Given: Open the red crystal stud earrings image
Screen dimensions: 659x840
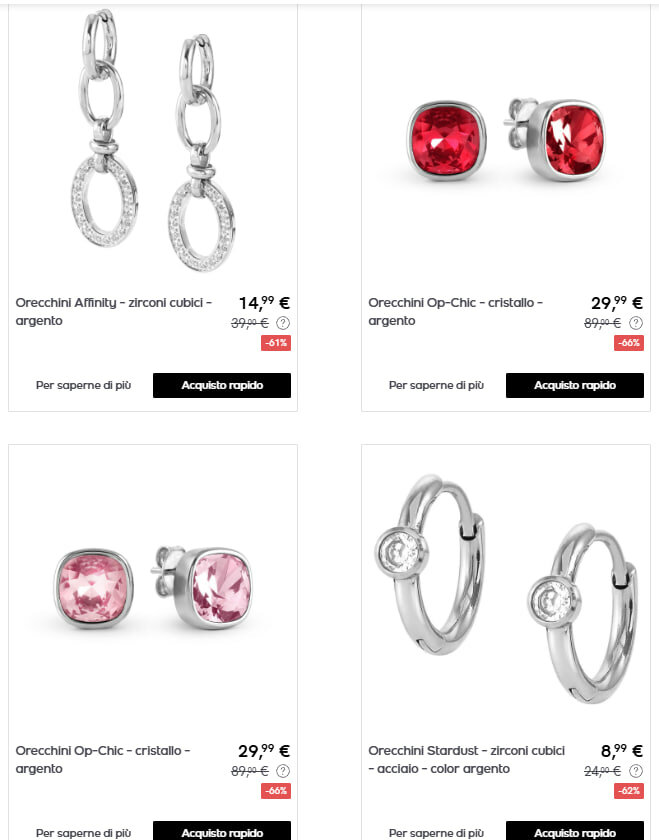Looking at the screenshot, I should (x=506, y=139).
